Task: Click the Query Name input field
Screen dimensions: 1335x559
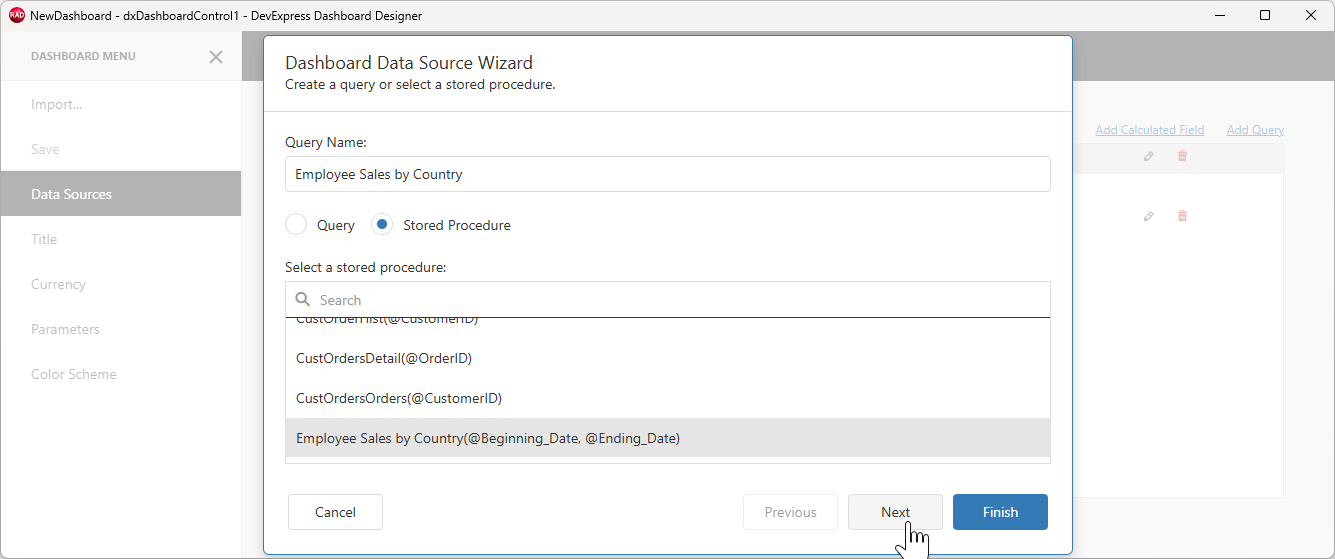Action: click(668, 174)
